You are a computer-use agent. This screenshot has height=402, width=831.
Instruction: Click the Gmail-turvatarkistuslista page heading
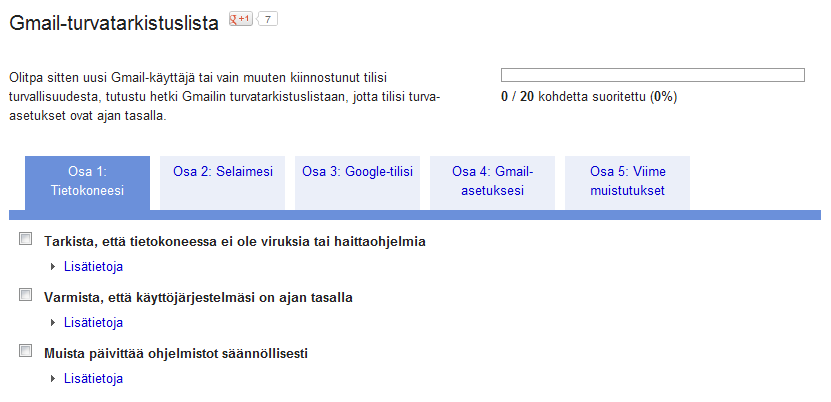(113, 24)
